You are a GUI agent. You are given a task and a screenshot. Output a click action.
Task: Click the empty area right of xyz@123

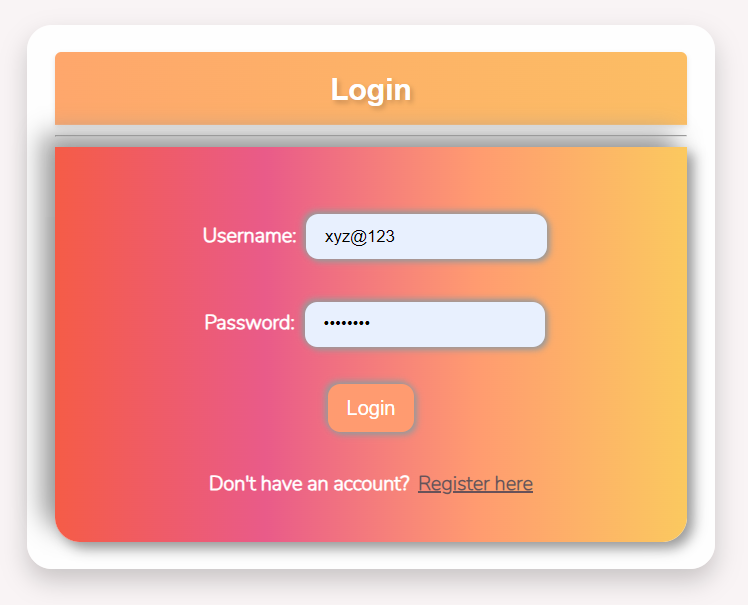470,237
